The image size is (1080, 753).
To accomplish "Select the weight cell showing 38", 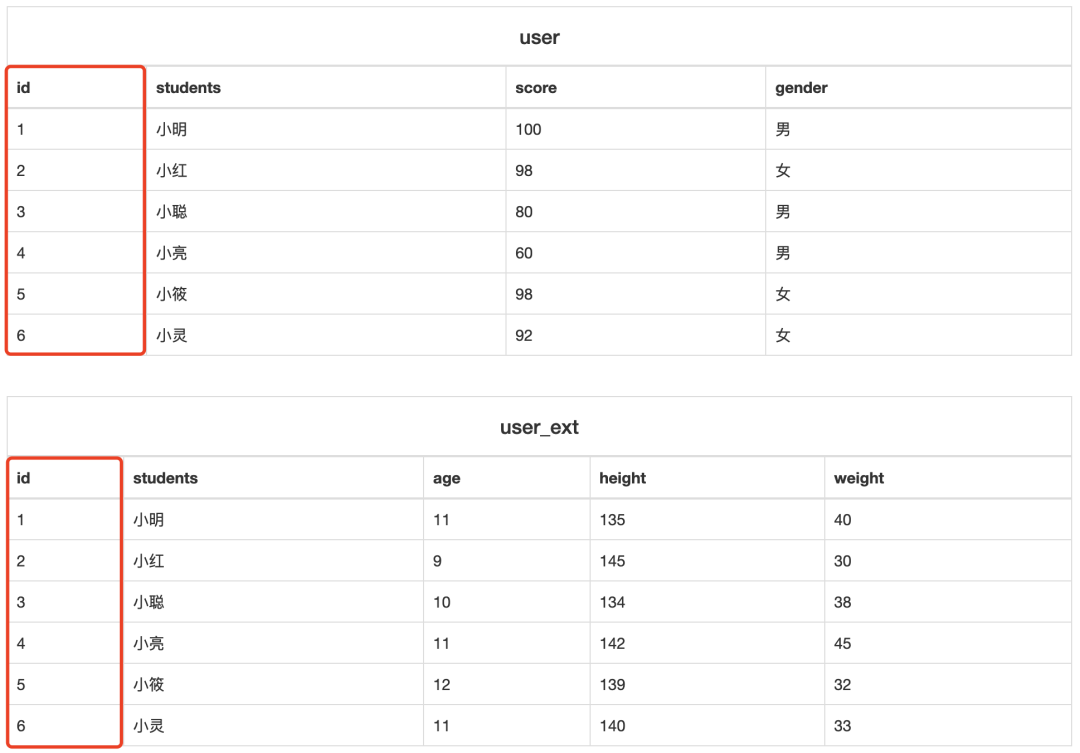I will click(842, 602).
